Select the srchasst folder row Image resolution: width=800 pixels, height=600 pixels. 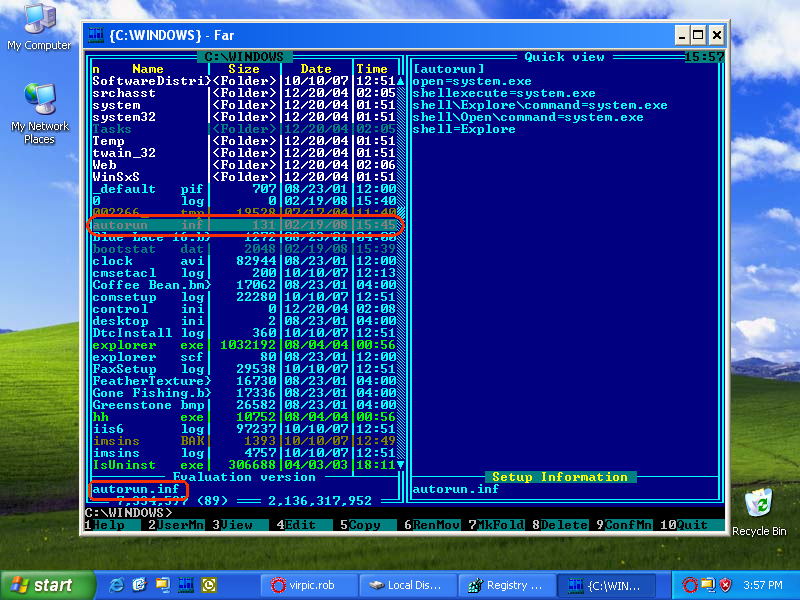click(x=244, y=93)
